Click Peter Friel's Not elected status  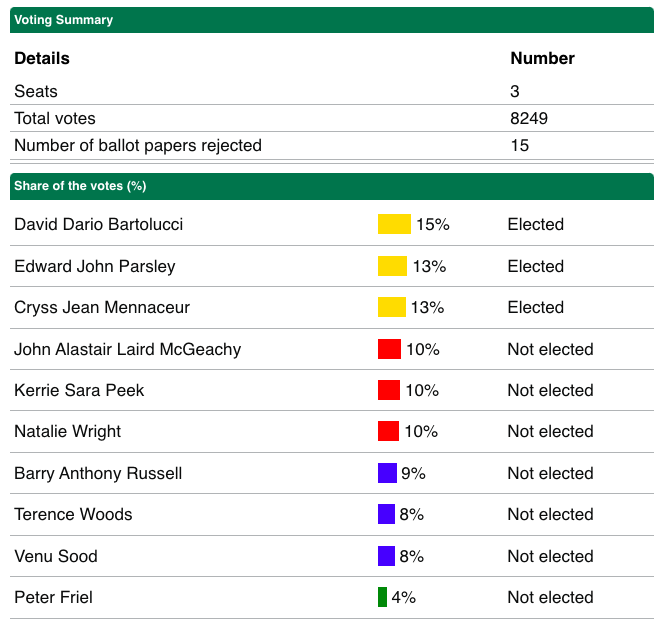[x=550, y=597]
